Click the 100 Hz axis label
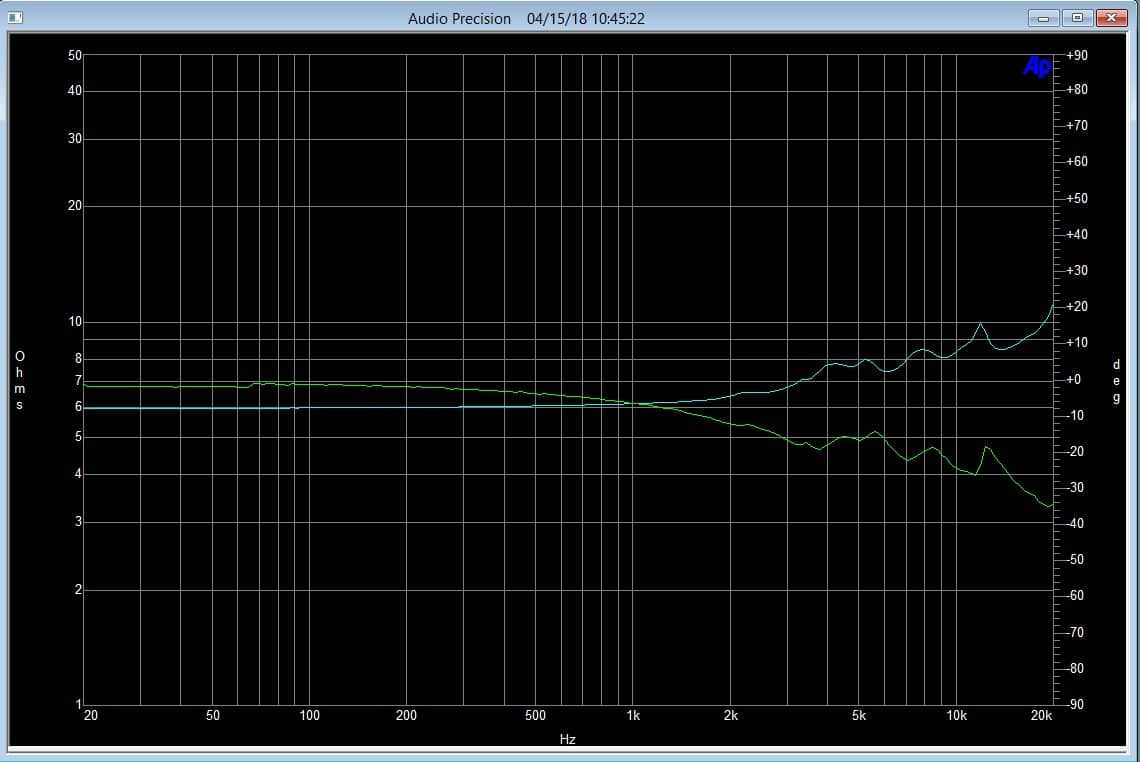The height and width of the screenshot is (762, 1140). coord(309,715)
